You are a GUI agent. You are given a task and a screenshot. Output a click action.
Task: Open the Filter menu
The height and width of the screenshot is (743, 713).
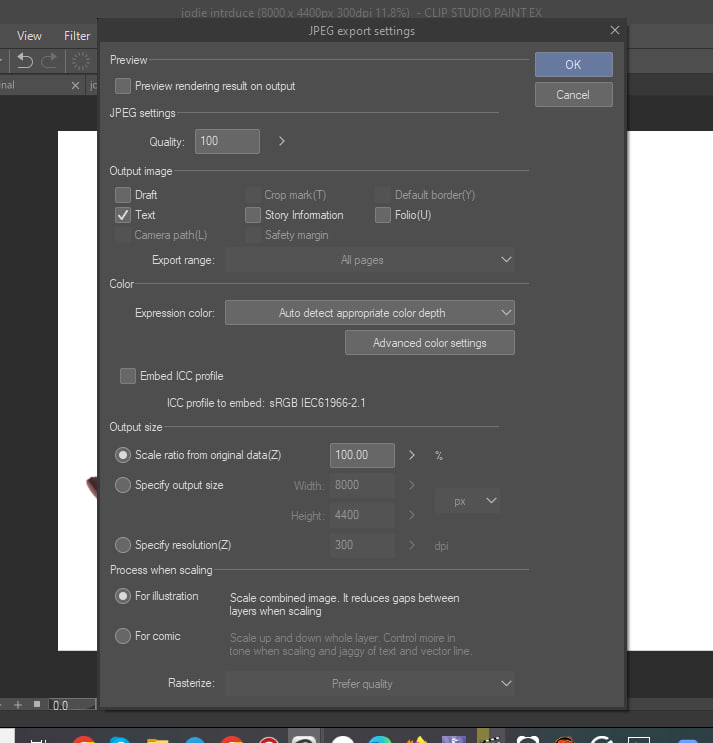(77, 35)
